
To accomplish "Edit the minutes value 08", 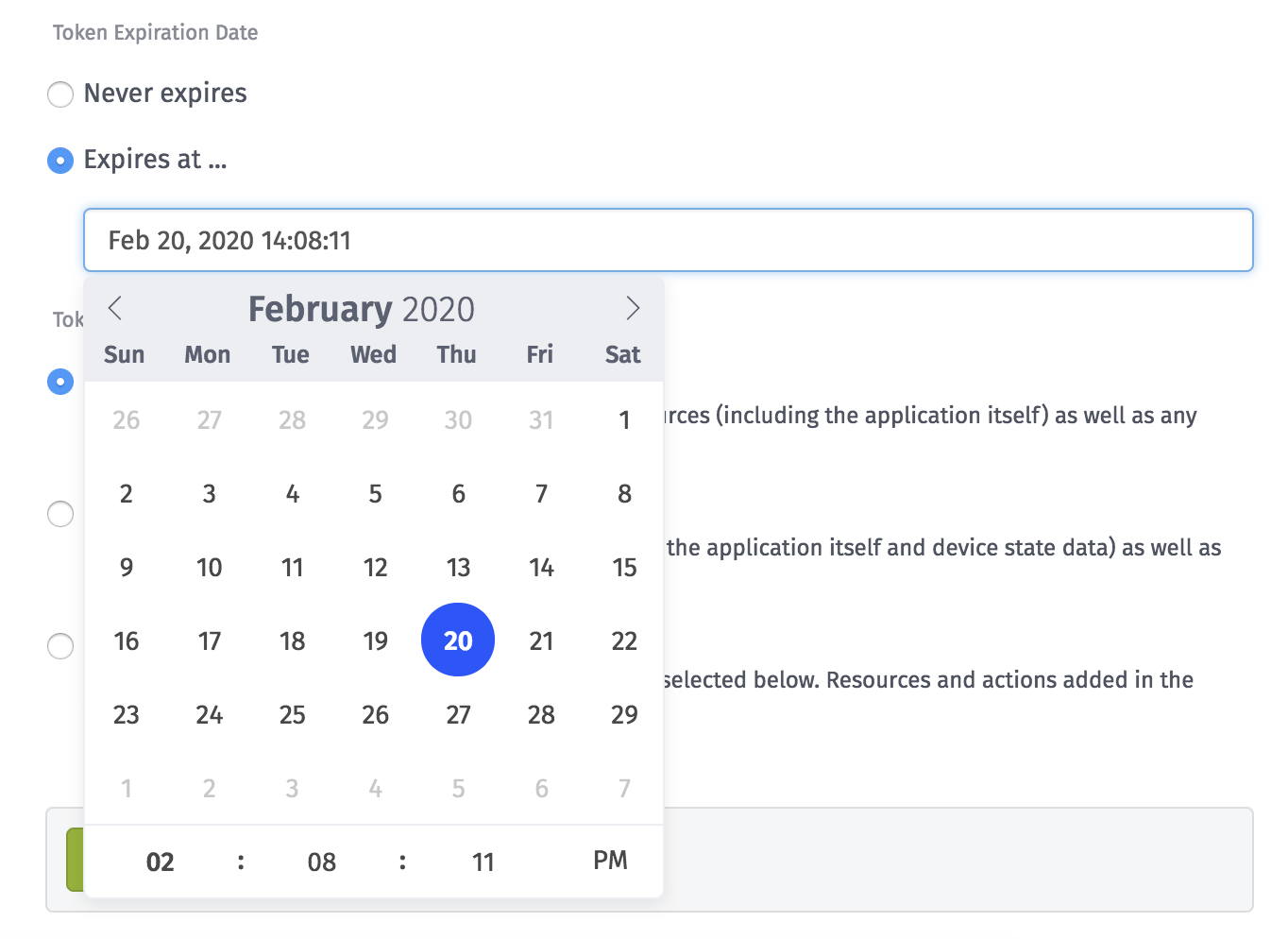I will point(322,862).
